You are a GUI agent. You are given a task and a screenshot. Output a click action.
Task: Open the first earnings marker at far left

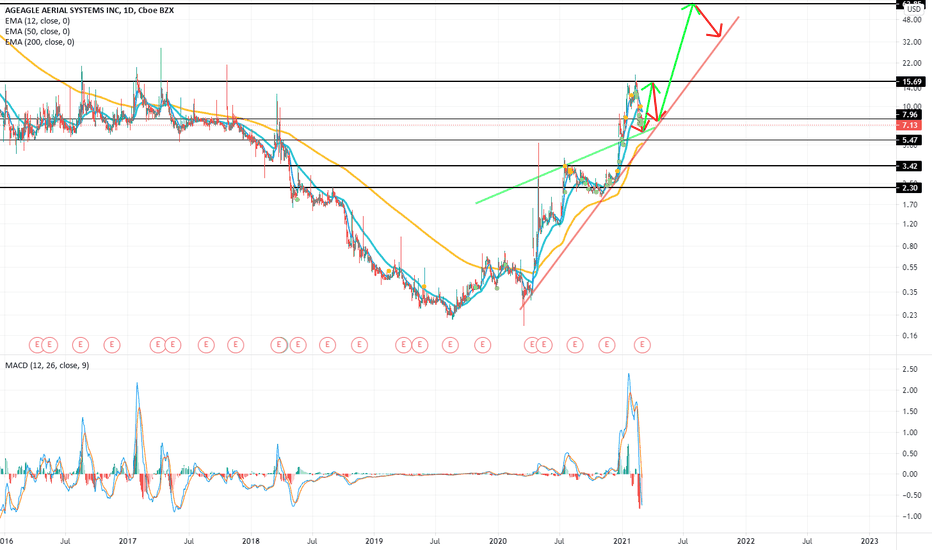tap(37, 344)
